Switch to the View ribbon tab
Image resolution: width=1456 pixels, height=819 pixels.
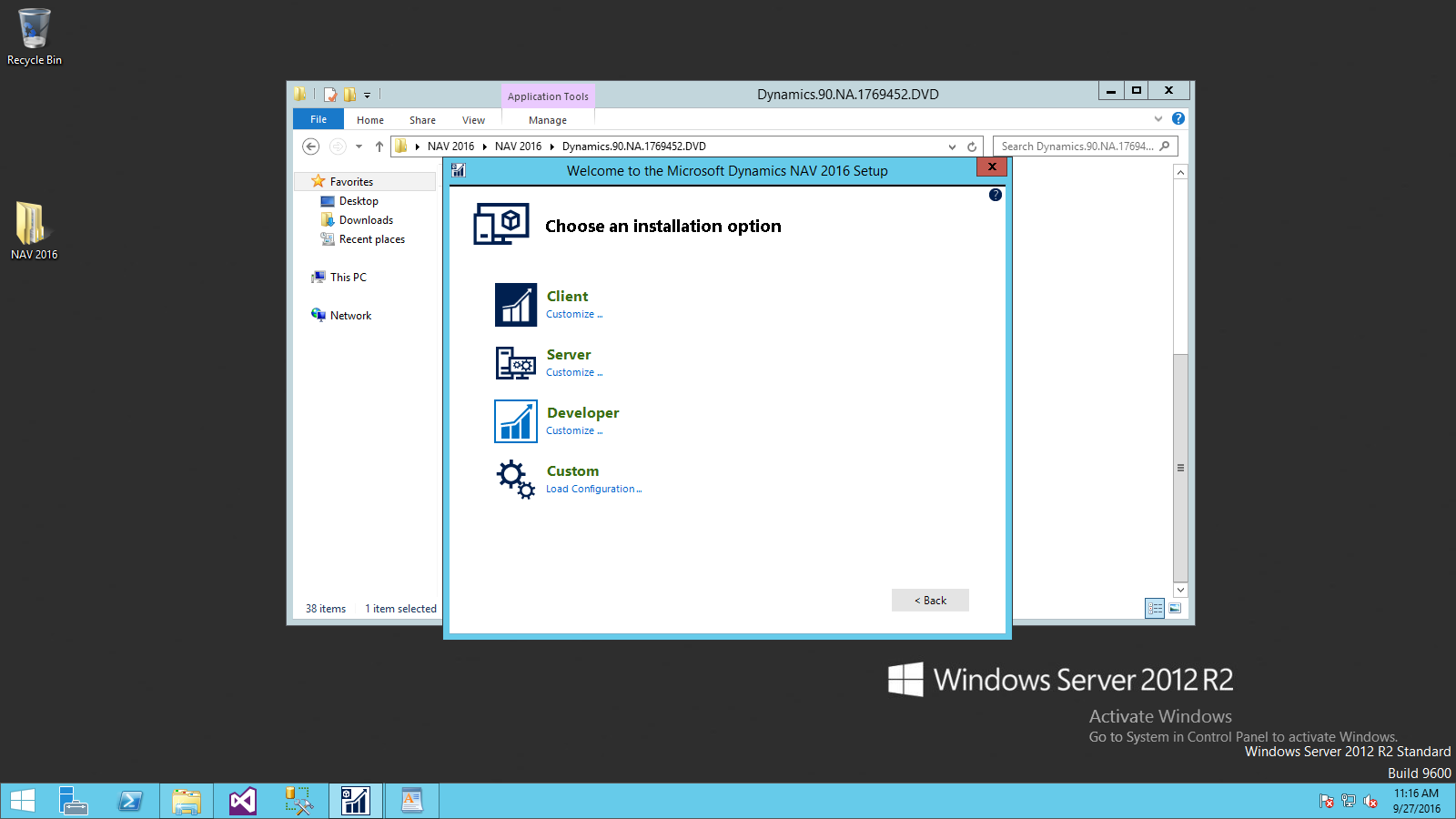473,120
